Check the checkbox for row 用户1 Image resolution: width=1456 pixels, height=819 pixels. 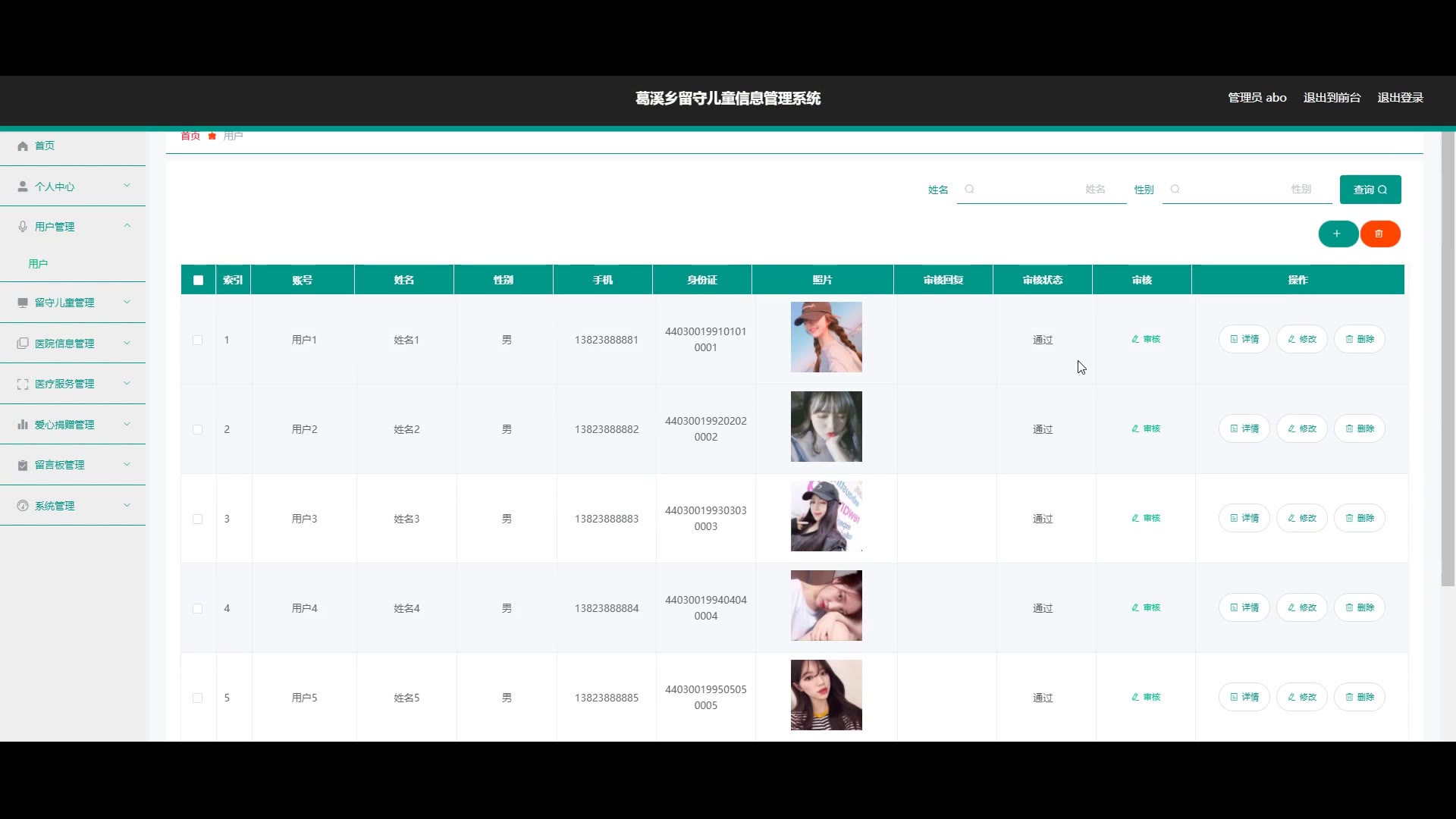(198, 340)
